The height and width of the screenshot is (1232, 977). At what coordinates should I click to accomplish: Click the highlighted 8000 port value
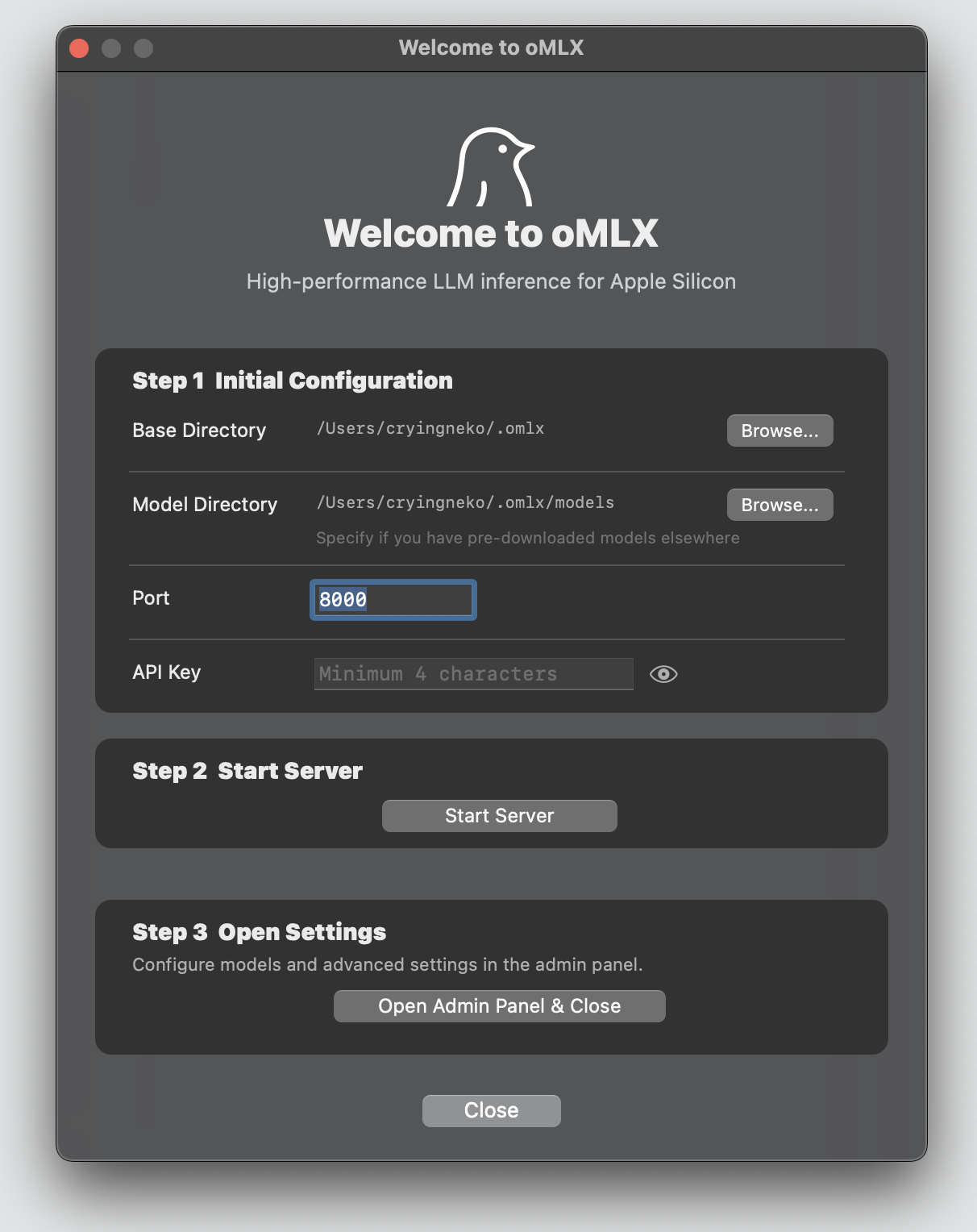(342, 600)
